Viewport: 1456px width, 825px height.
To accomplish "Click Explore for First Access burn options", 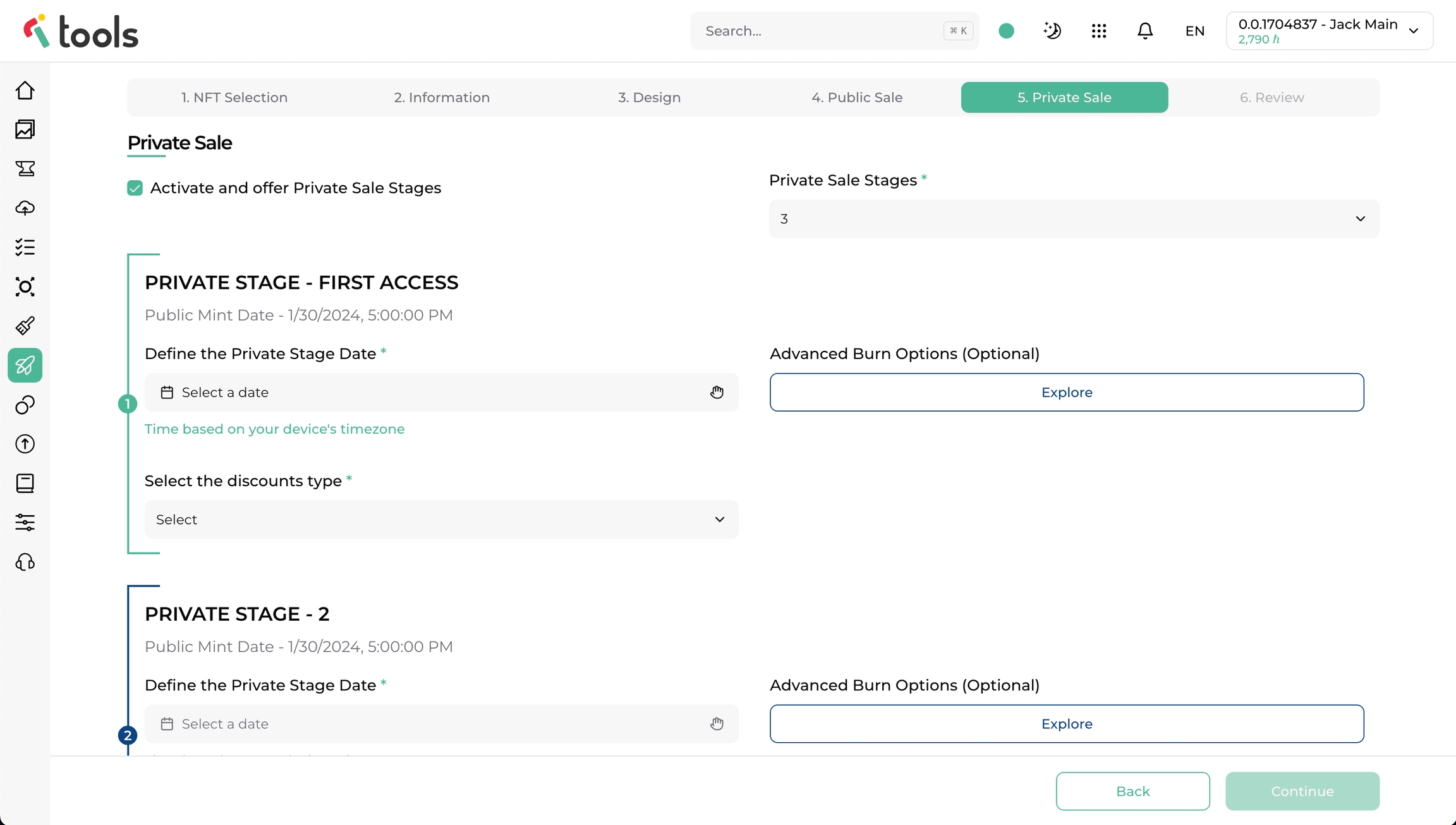I will pos(1066,393).
